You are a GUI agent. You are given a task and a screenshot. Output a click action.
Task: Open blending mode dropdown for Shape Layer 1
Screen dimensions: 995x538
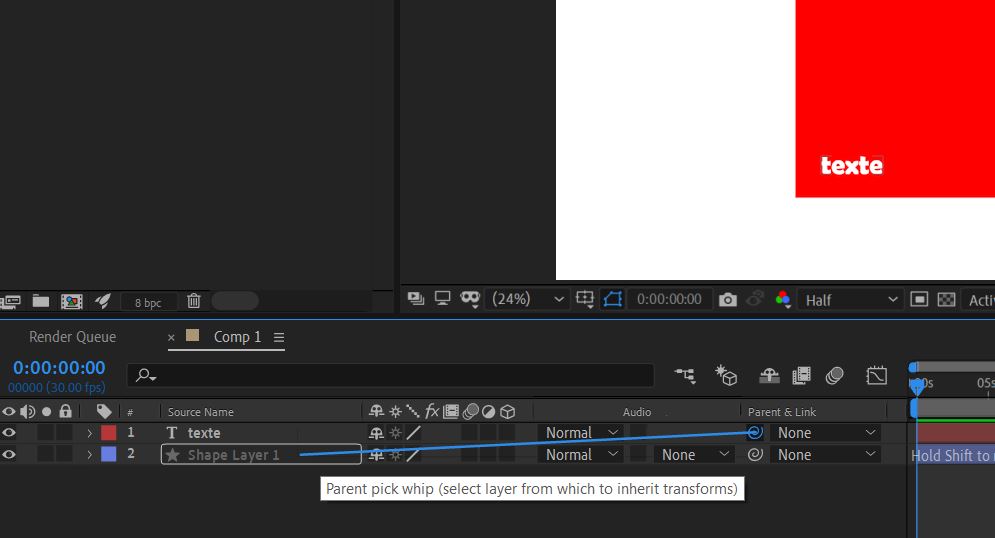pyautogui.click(x=581, y=455)
